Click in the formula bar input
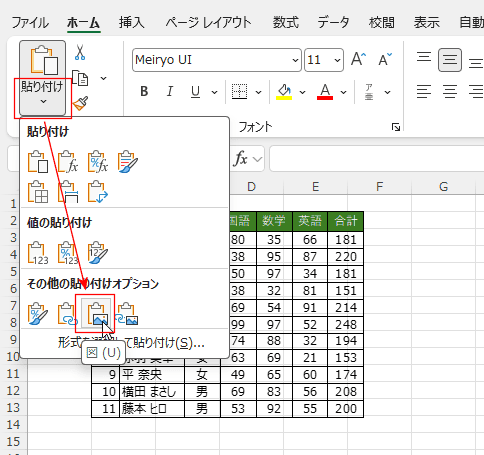 [x=377, y=159]
